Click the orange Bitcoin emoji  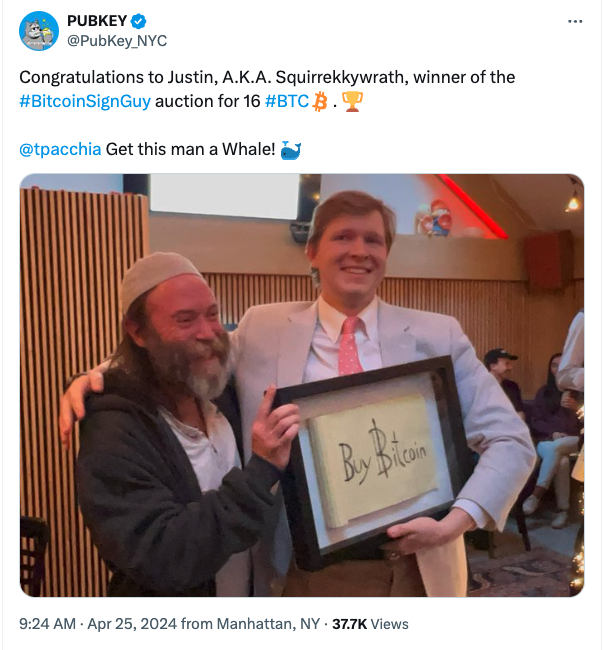point(320,102)
